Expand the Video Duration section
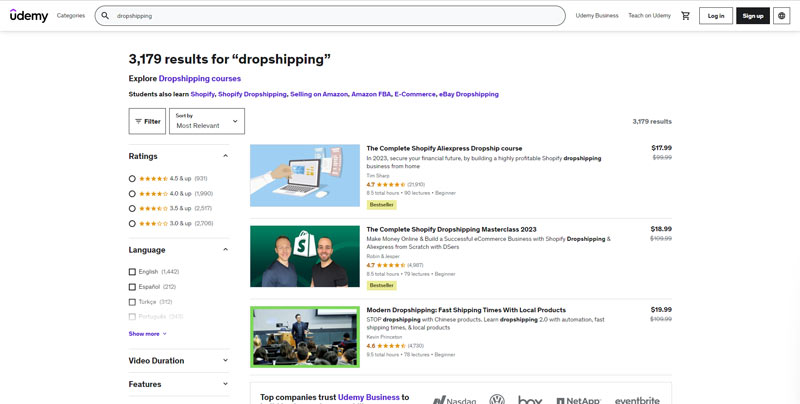Screen dimensions: 800x404 [225, 360]
